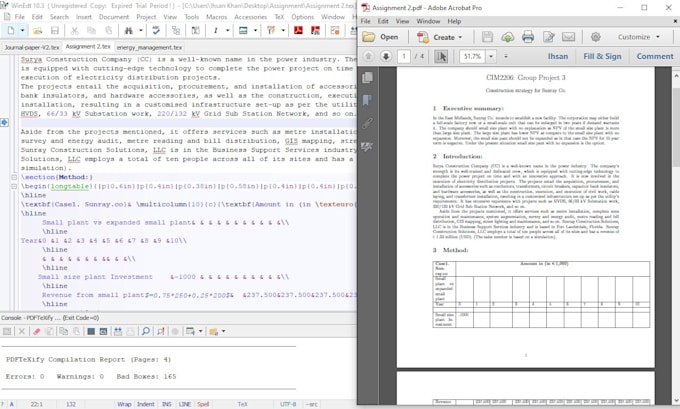The image size is (680, 409).
Task: Expand the italic font dropdown arrow
Action: (x=228, y=30)
